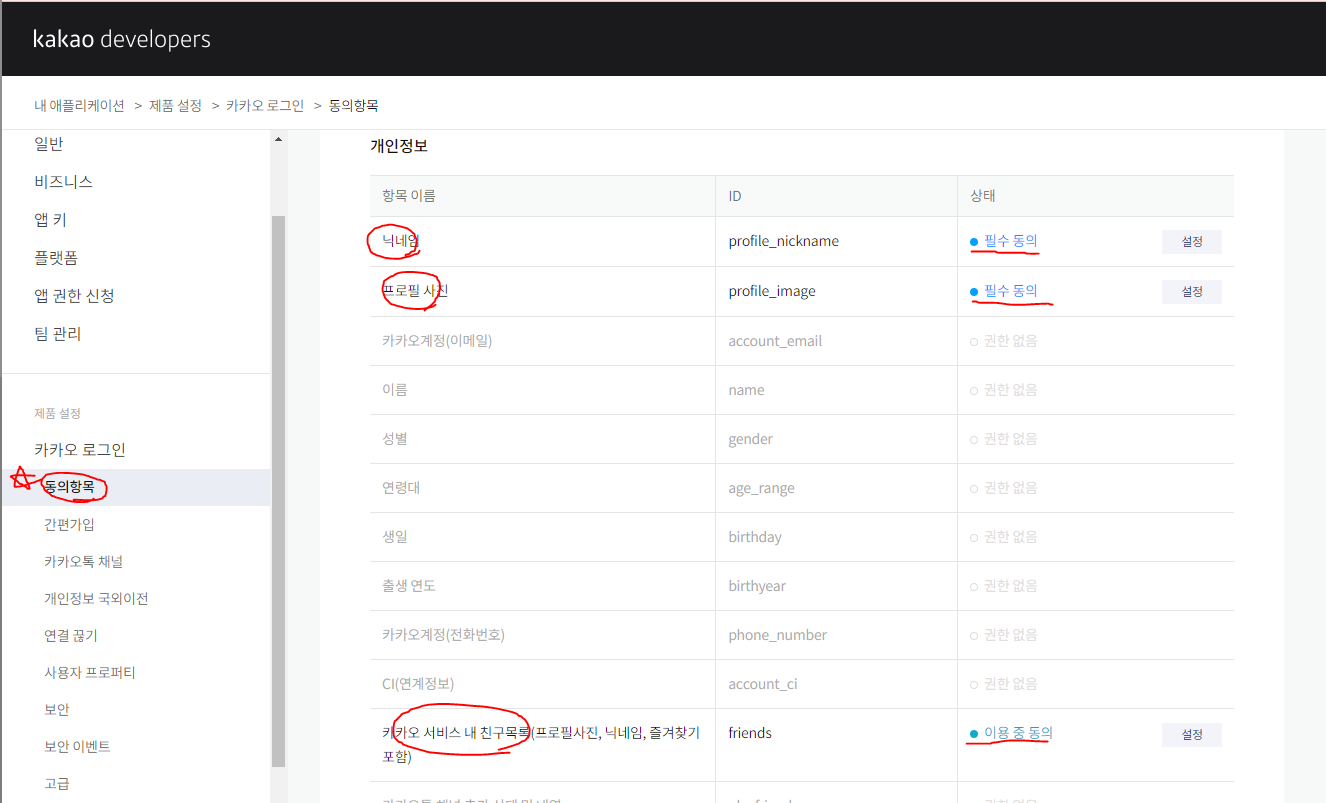
Task: Click 카카오계정(전화번호) item name
Action: pos(443,635)
